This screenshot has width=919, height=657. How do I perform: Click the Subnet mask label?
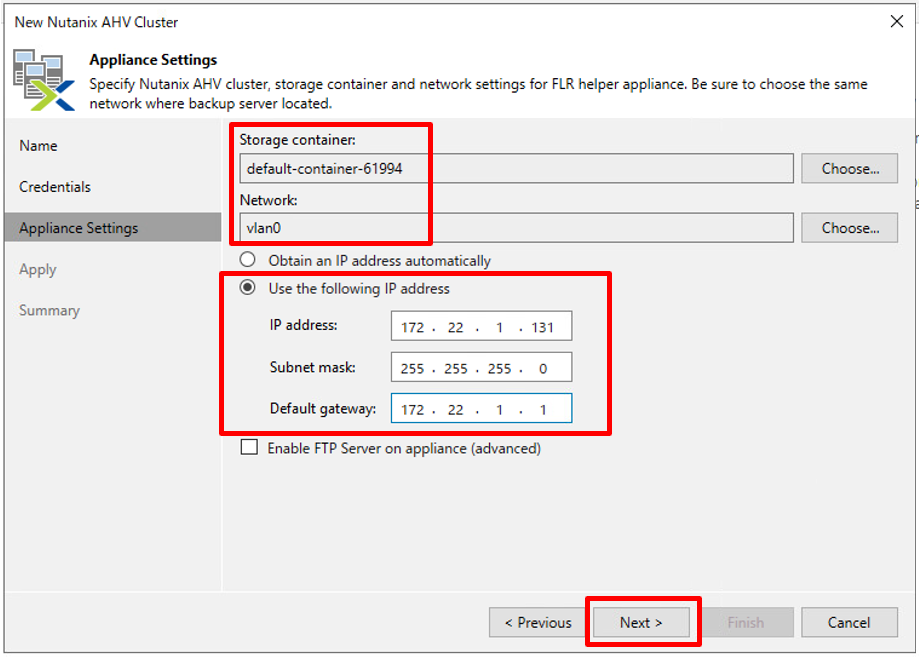312,367
